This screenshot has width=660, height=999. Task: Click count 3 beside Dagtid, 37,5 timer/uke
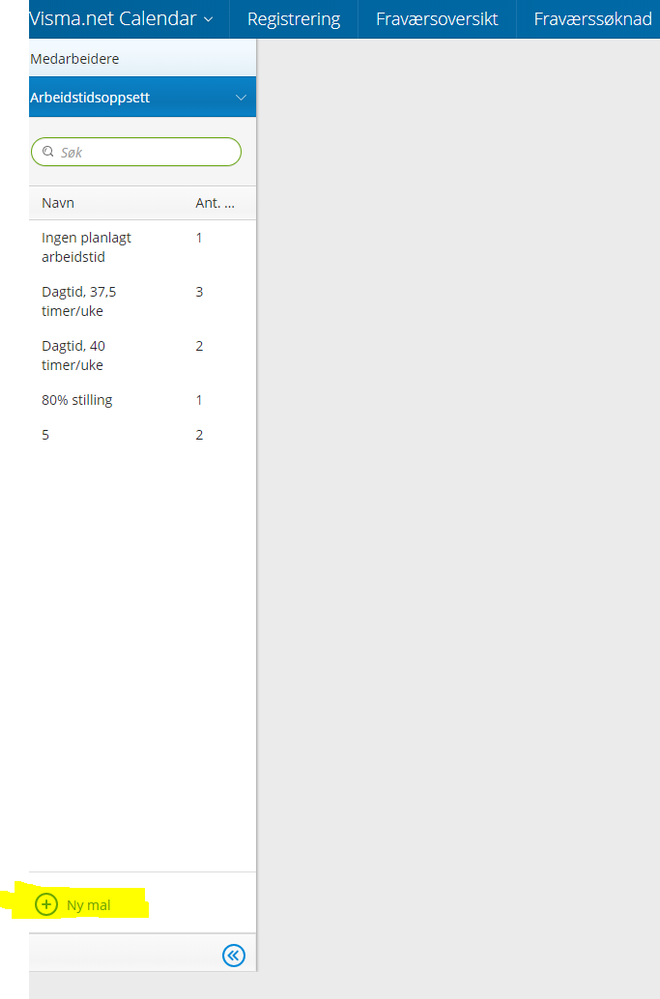point(199,292)
